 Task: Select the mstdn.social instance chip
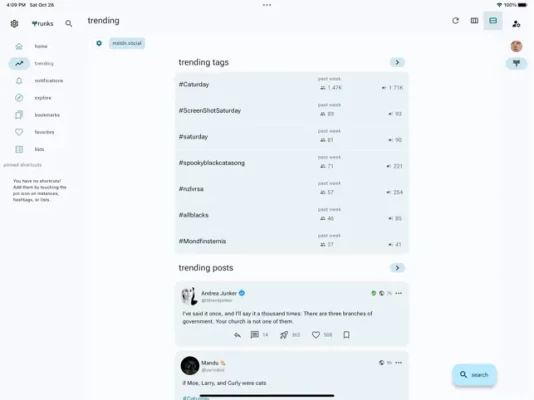pos(127,43)
